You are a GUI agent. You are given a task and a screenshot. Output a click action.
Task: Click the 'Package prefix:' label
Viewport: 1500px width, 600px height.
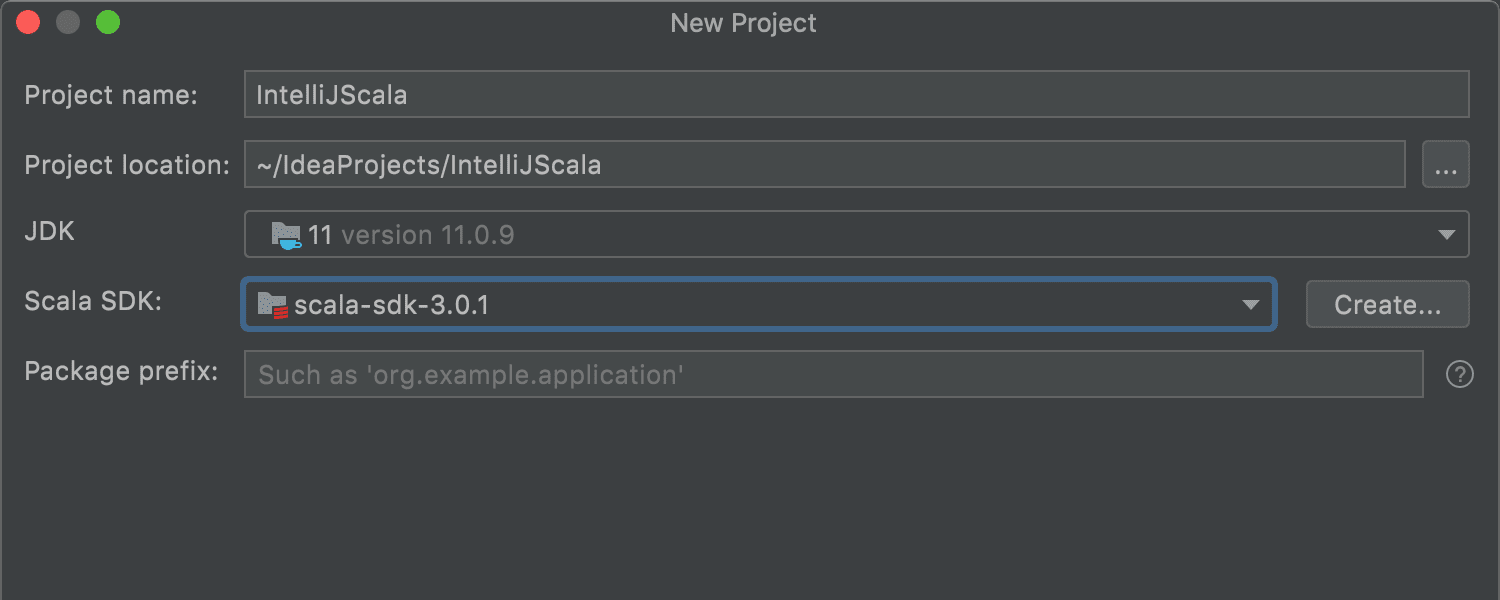point(121,372)
